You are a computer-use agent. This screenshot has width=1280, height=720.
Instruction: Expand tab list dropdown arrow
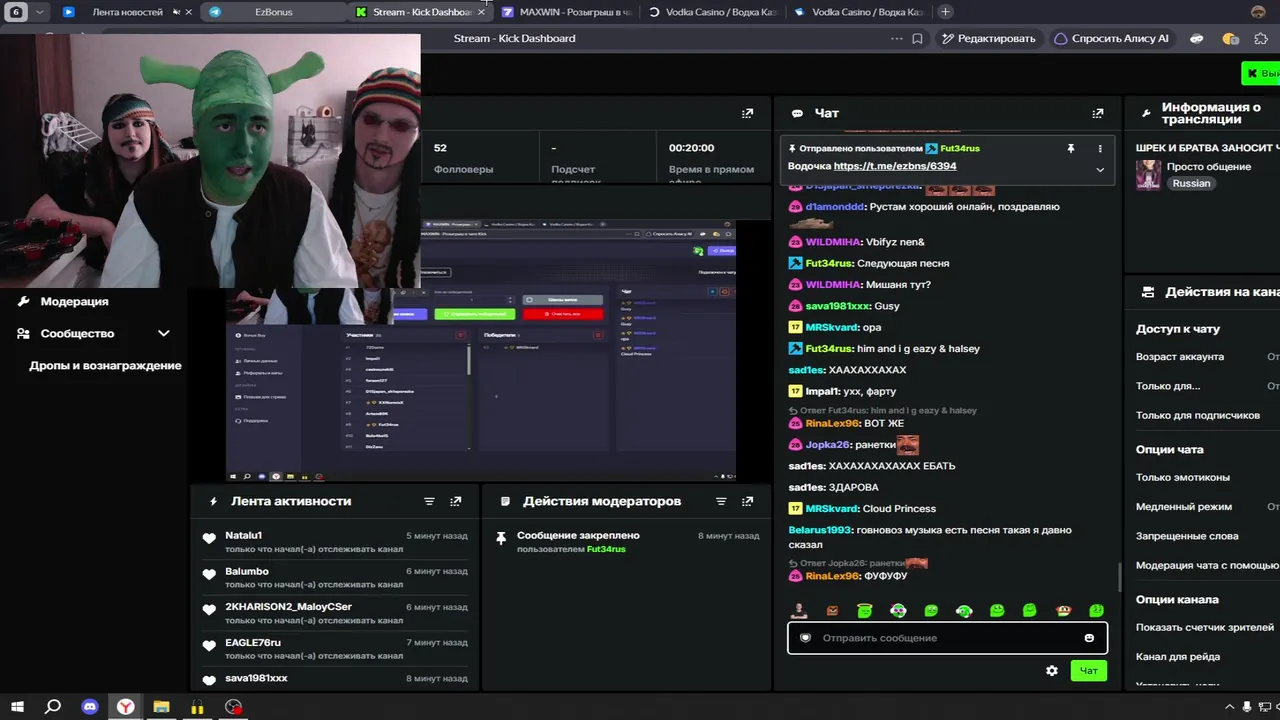[40, 12]
